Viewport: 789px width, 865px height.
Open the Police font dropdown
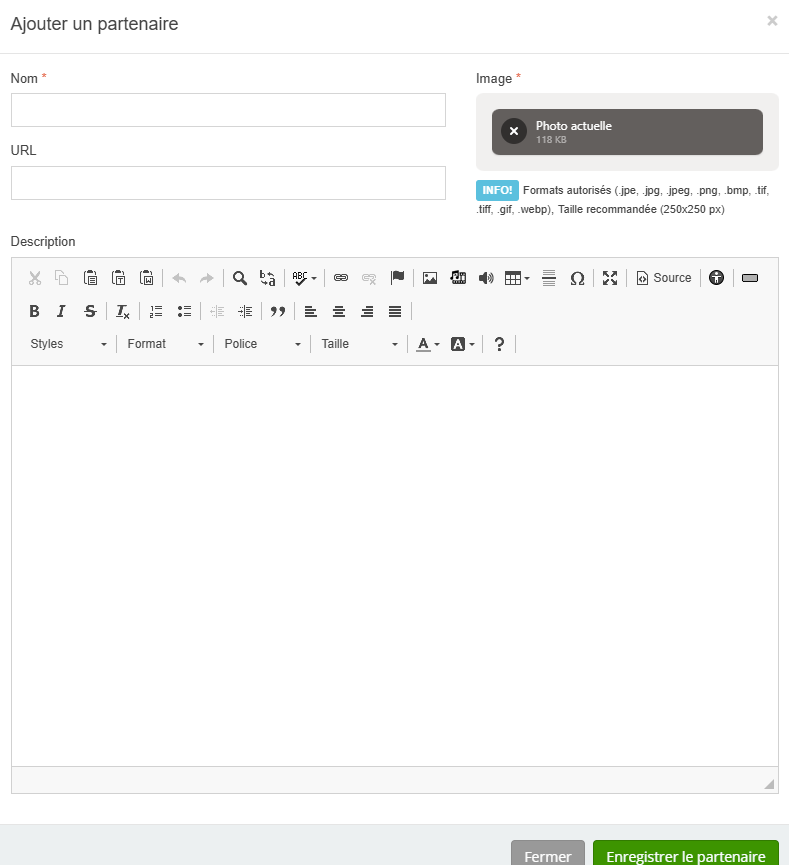coord(262,344)
